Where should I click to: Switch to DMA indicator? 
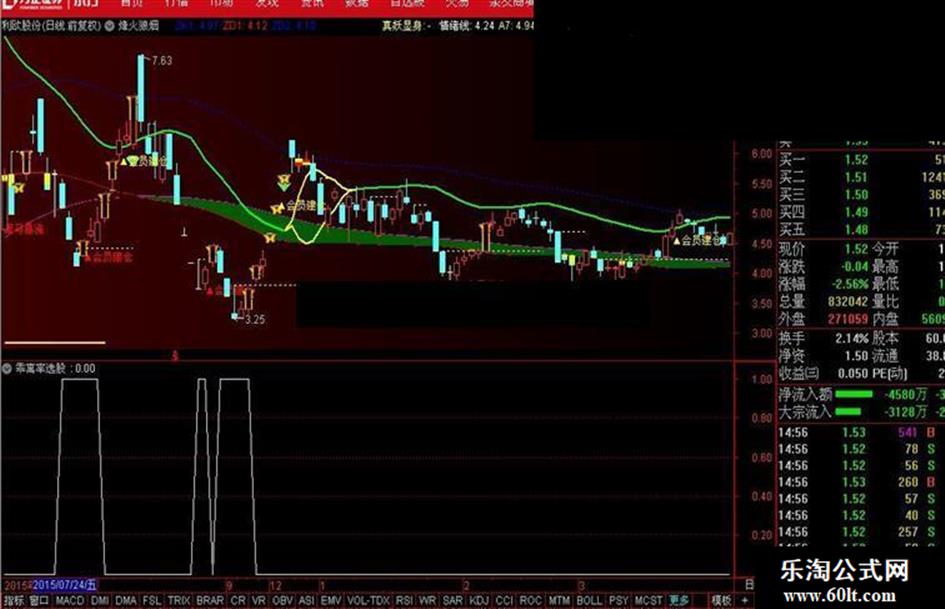tap(125, 601)
